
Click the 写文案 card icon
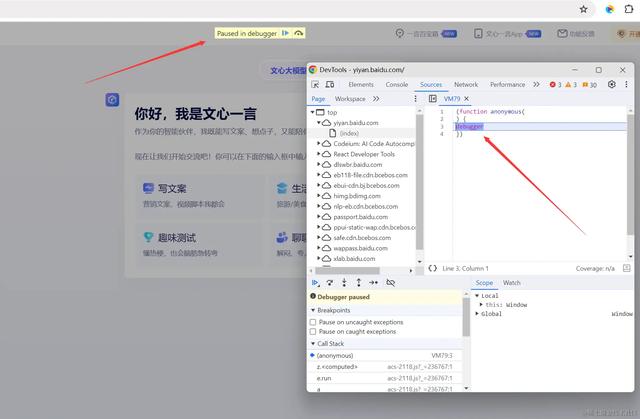148,188
